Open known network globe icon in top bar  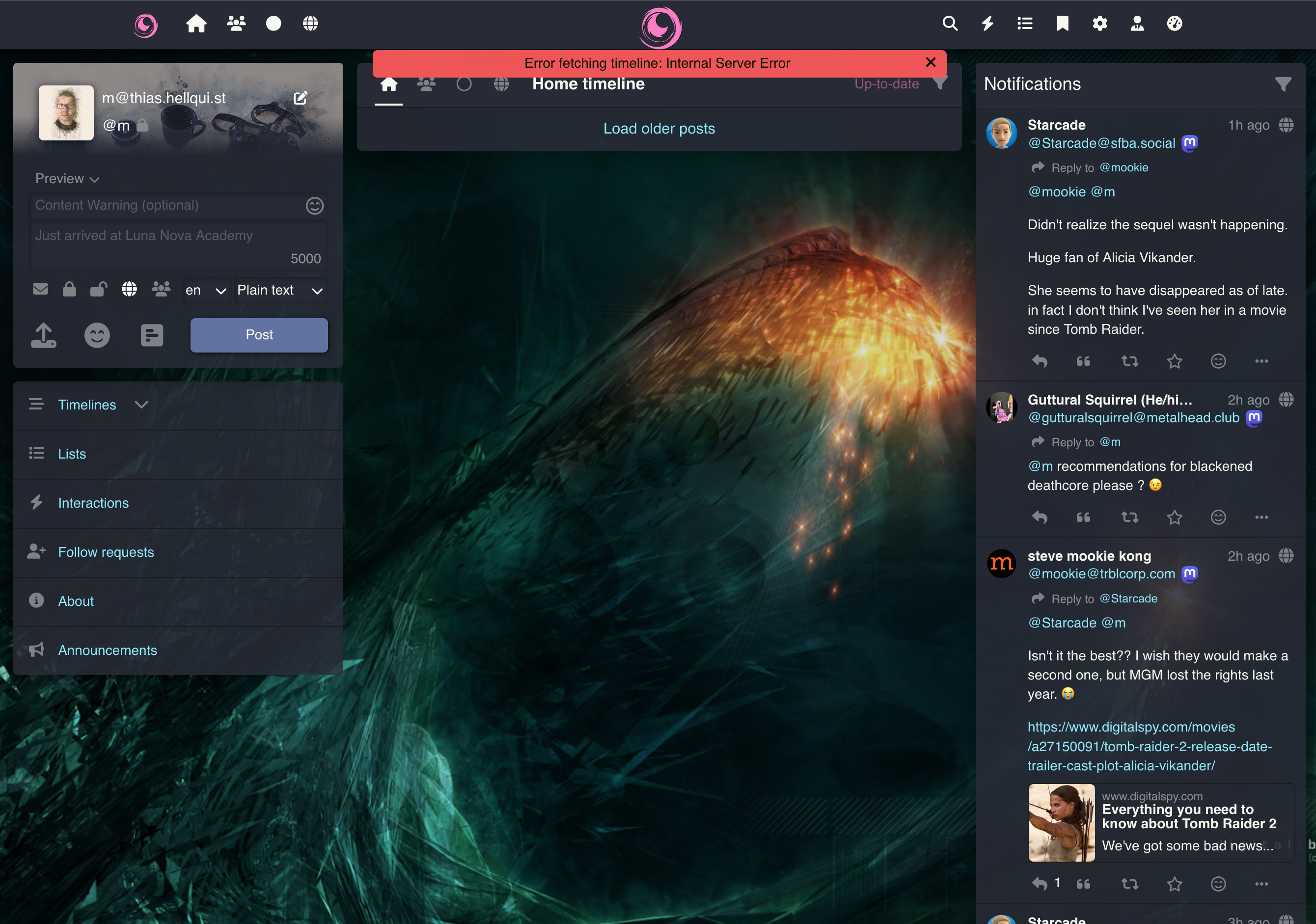[x=310, y=24]
